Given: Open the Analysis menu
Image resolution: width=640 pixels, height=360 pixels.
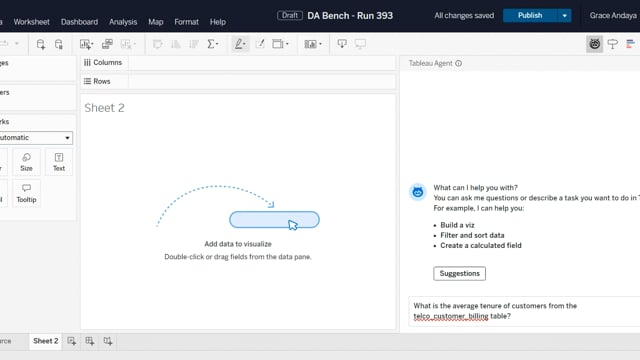Looking at the screenshot, I should [x=123, y=22].
